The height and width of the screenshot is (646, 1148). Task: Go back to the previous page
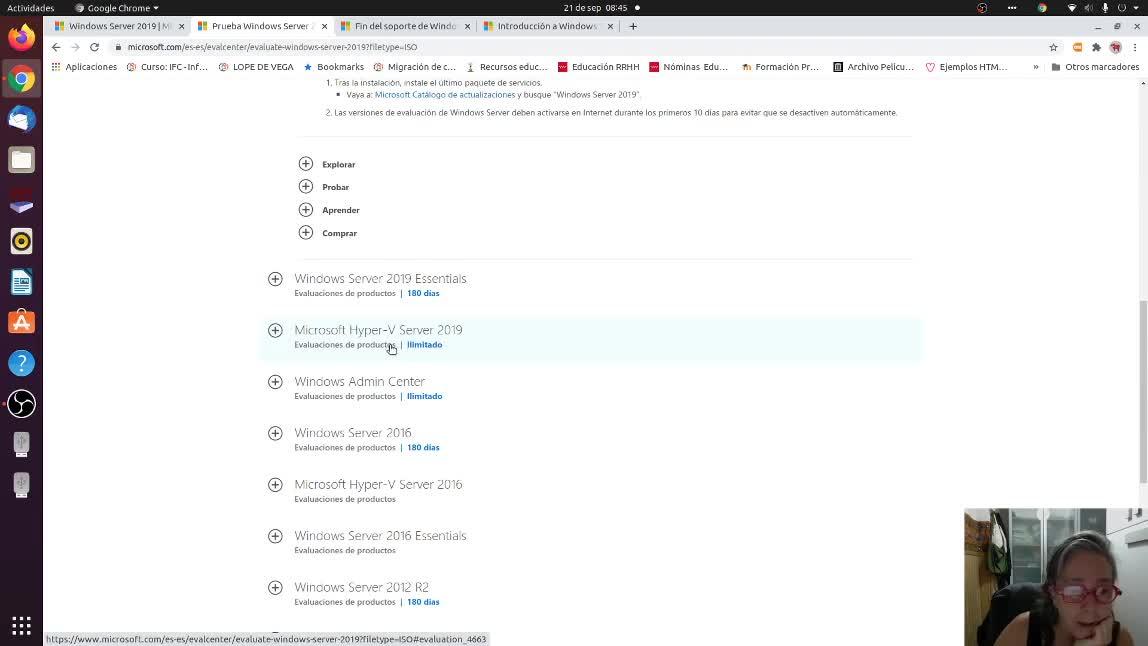[56, 47]
